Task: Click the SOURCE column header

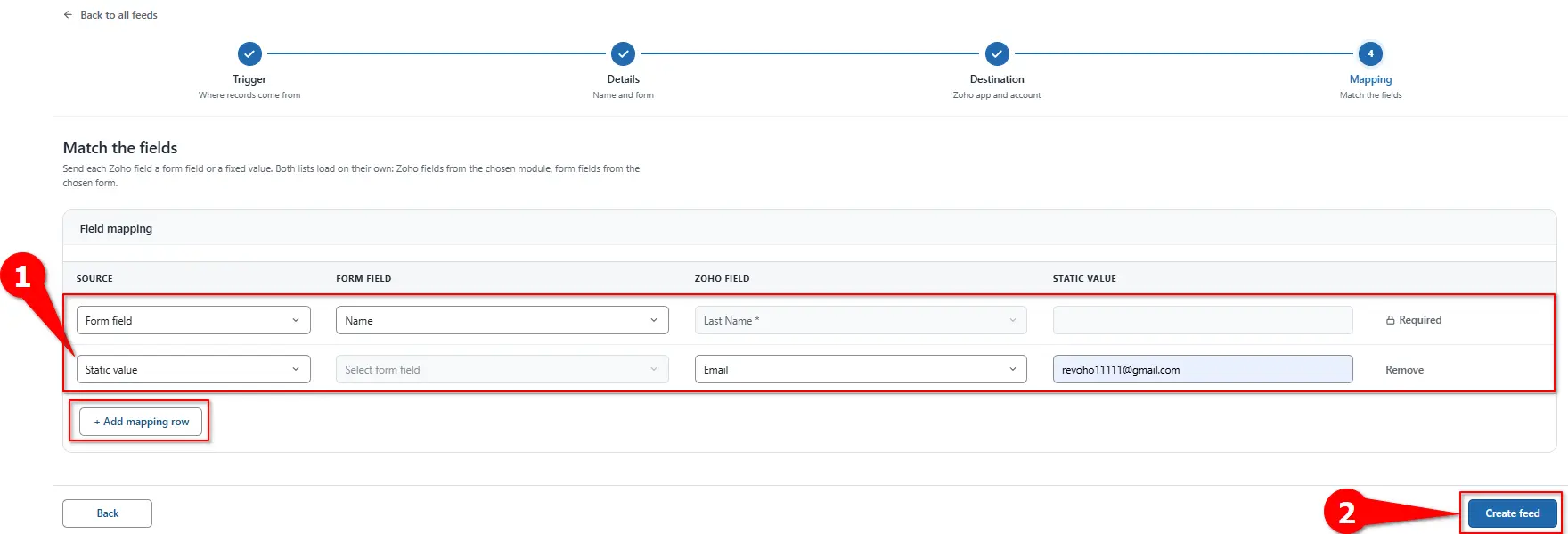Action: coord(94,279)
